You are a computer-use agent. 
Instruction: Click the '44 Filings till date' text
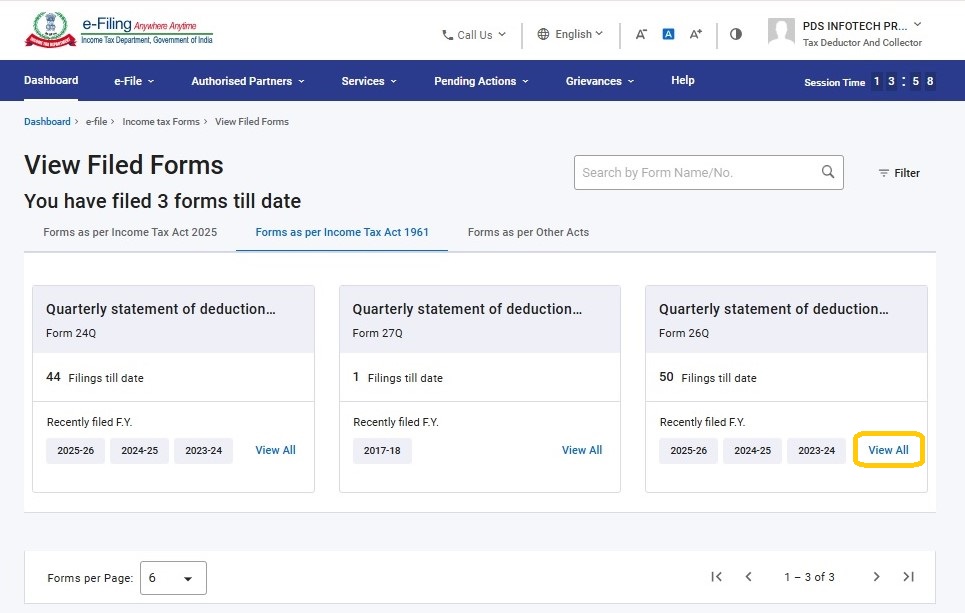(x=95, y=377)
